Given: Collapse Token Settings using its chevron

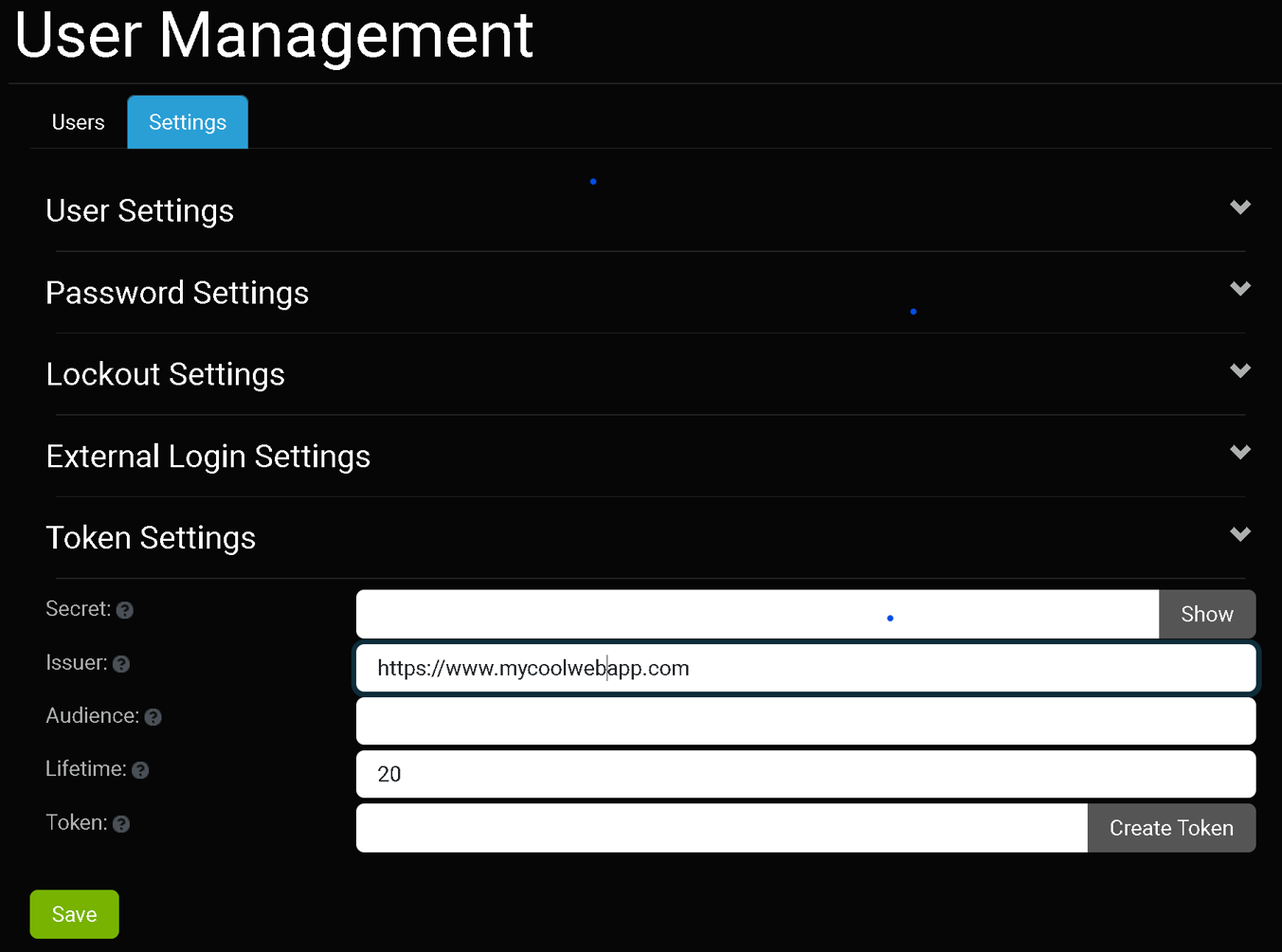Looking at the screenshot, I should [x=1239, y=534].
